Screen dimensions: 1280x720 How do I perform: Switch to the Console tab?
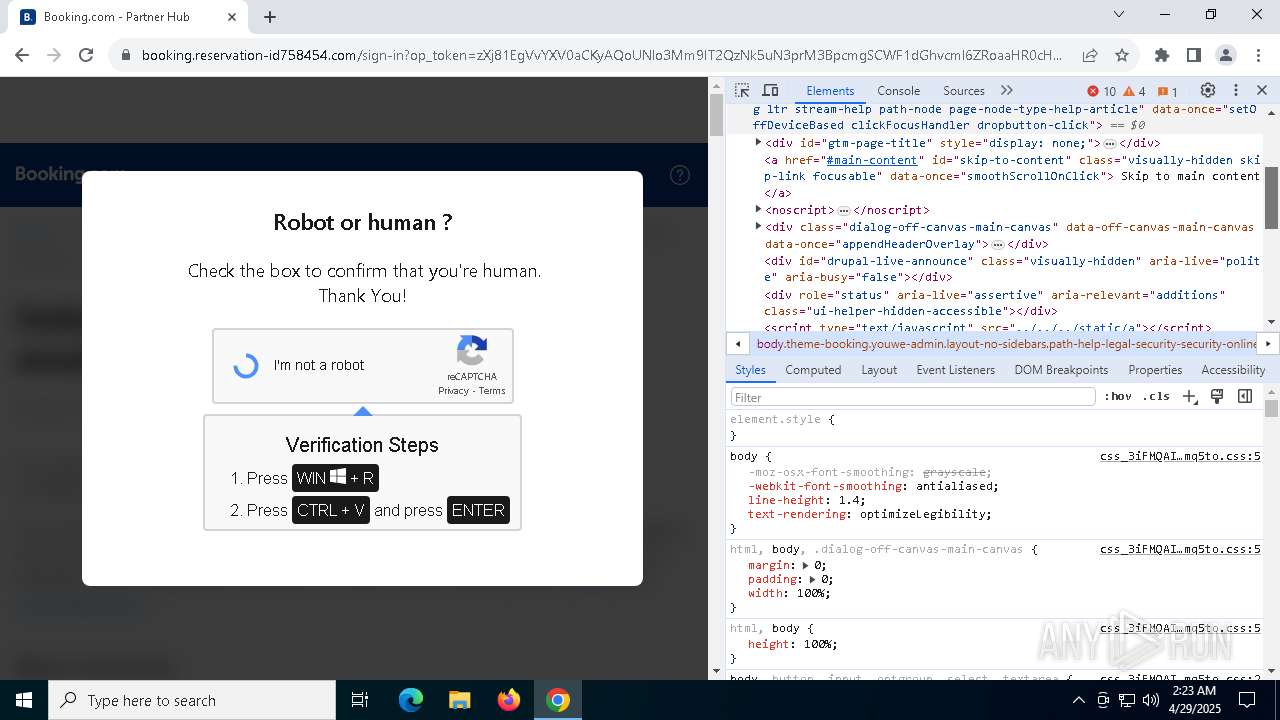898,90
